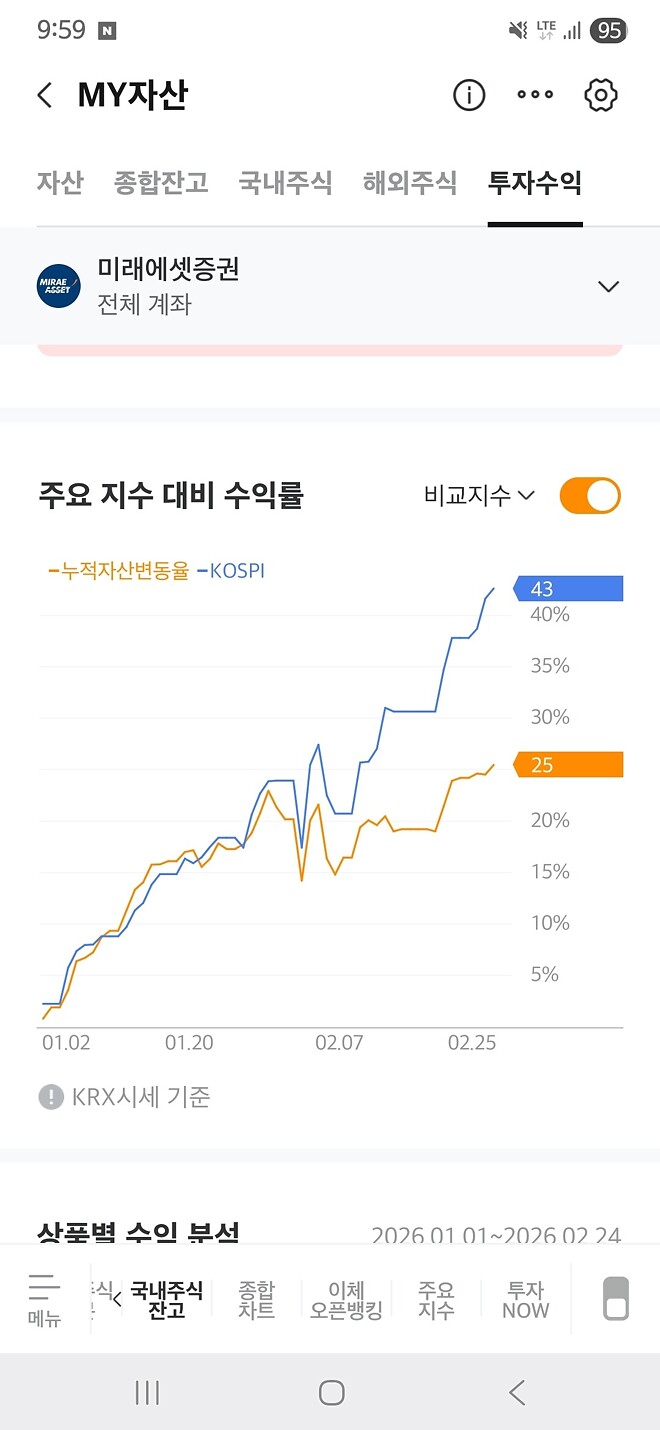
Task: Tap the blue 43 value marker on chart
Action: (570, 589)
